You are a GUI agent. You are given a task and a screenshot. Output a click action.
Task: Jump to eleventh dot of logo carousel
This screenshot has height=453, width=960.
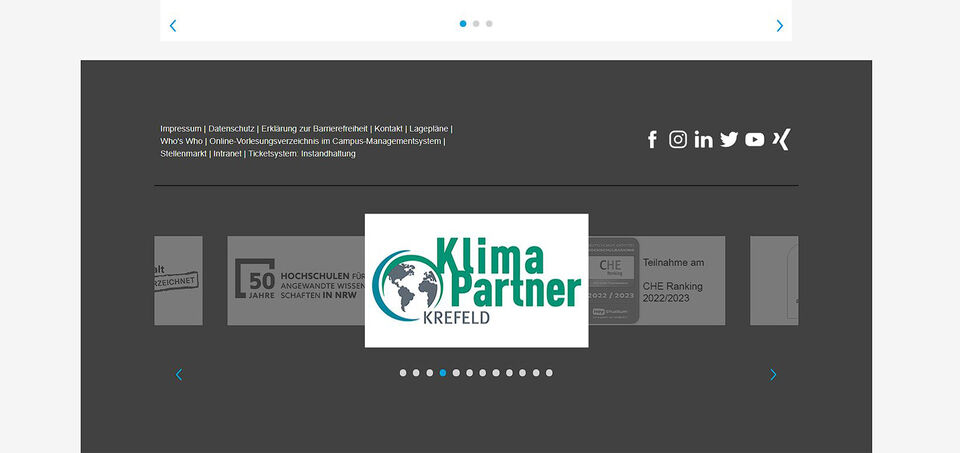(x=536, y=373)
